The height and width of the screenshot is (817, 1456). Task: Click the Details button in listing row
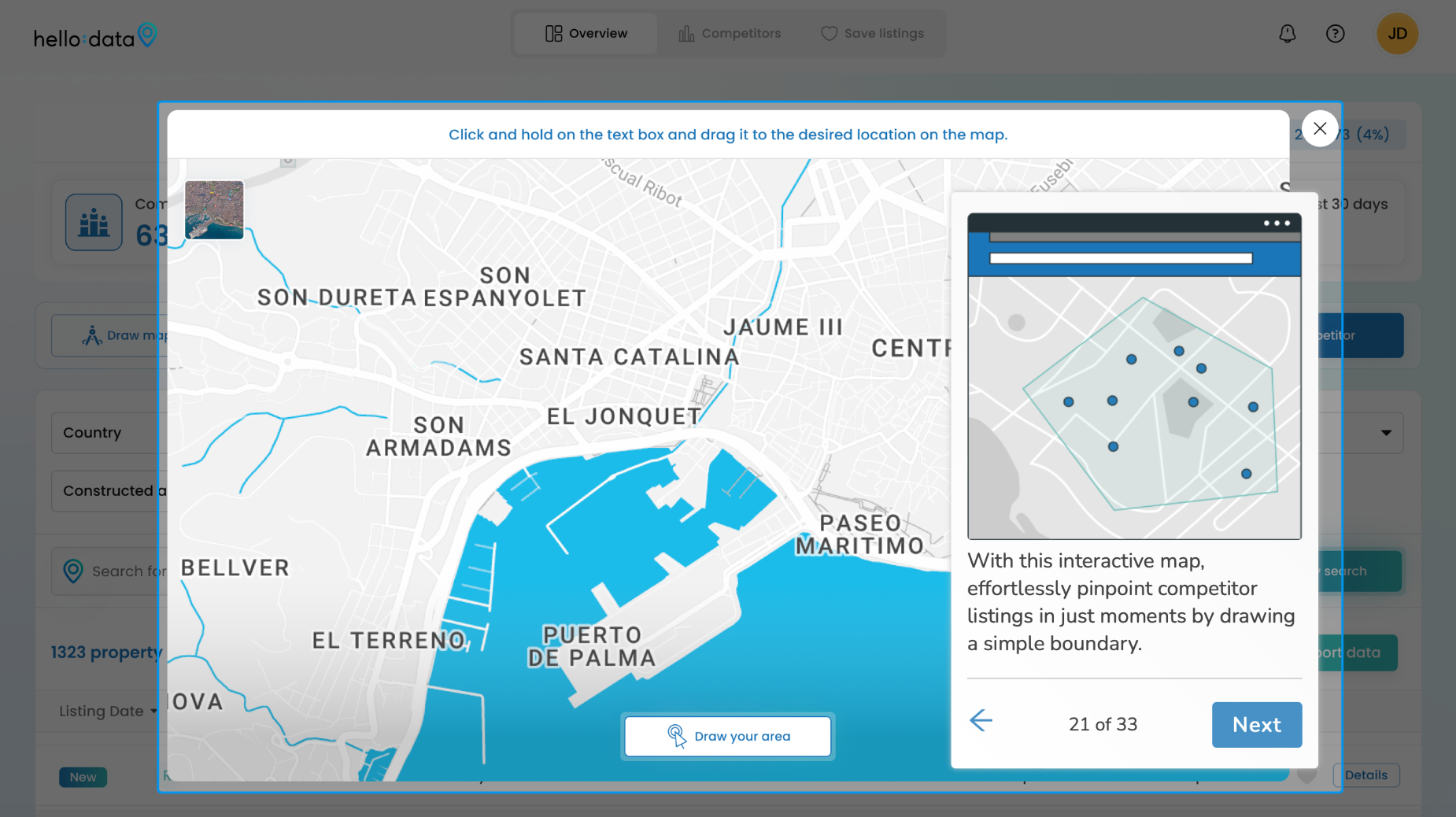point(1365,775)
